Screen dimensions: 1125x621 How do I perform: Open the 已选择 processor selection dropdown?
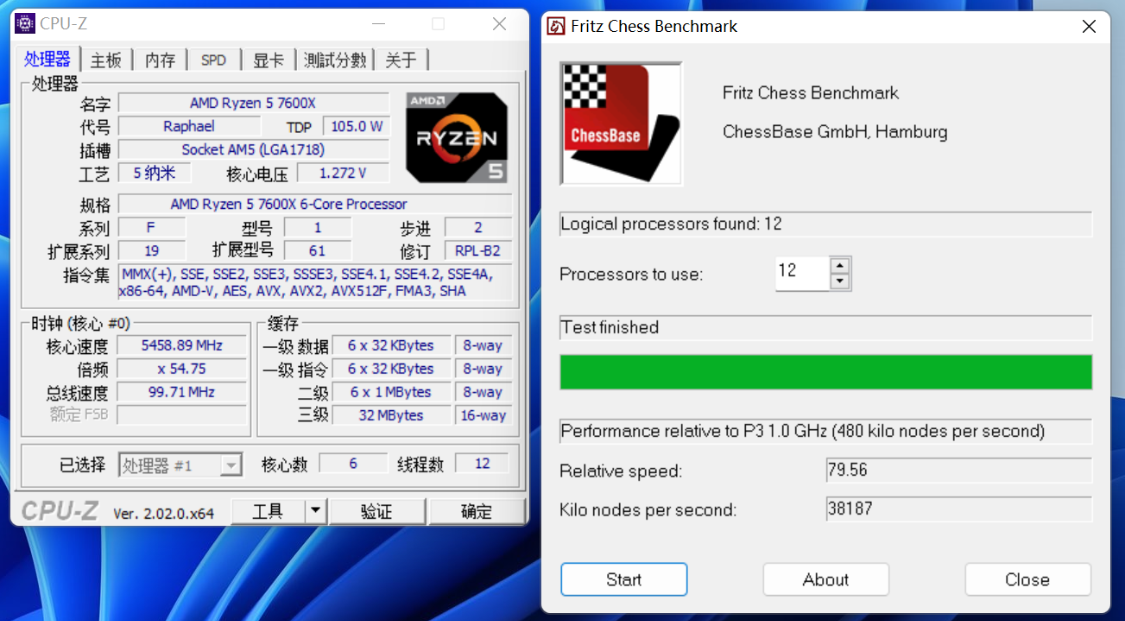pyautogui.click(x=230, y=463)
